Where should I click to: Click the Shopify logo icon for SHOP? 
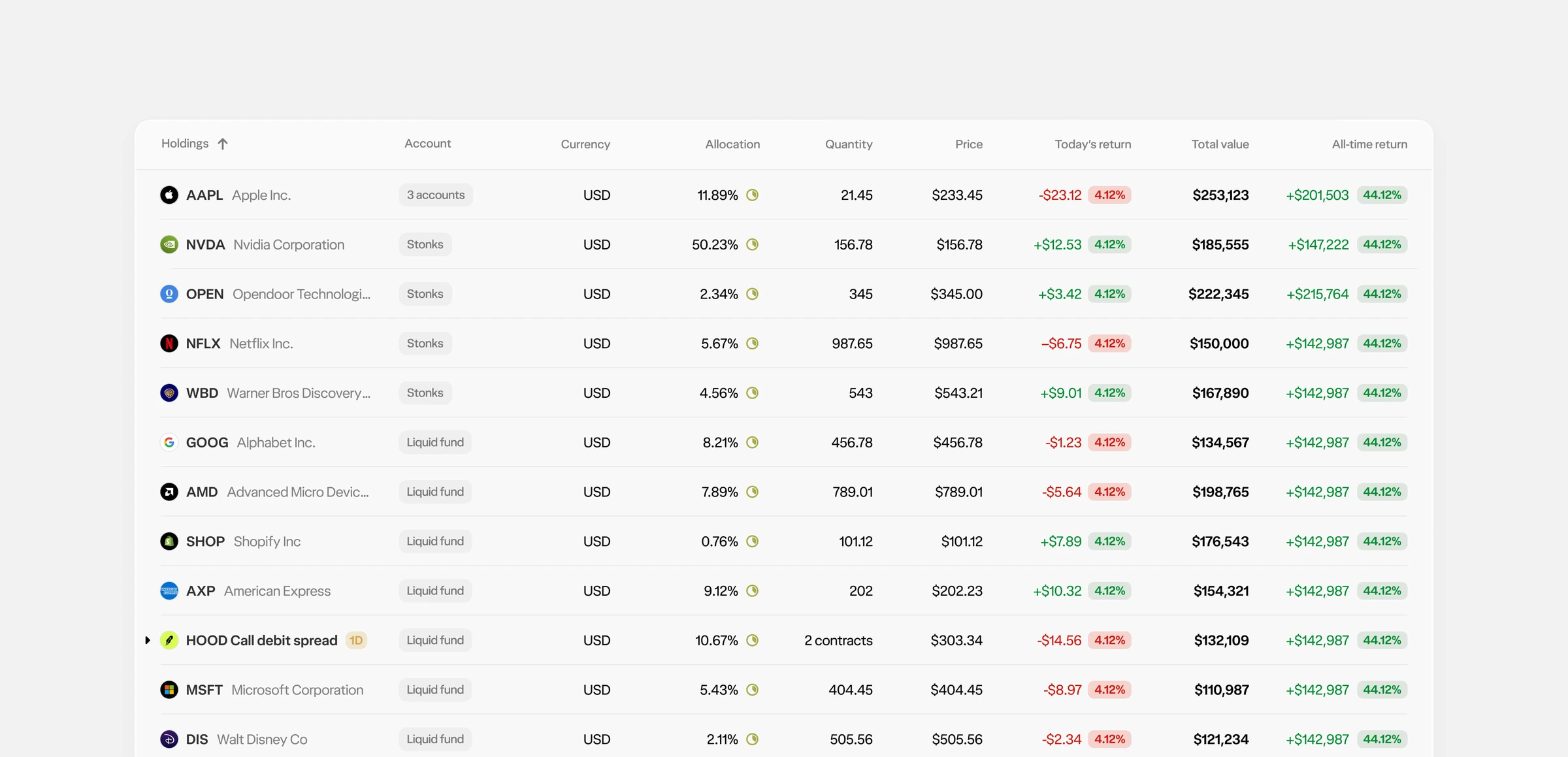169,541
